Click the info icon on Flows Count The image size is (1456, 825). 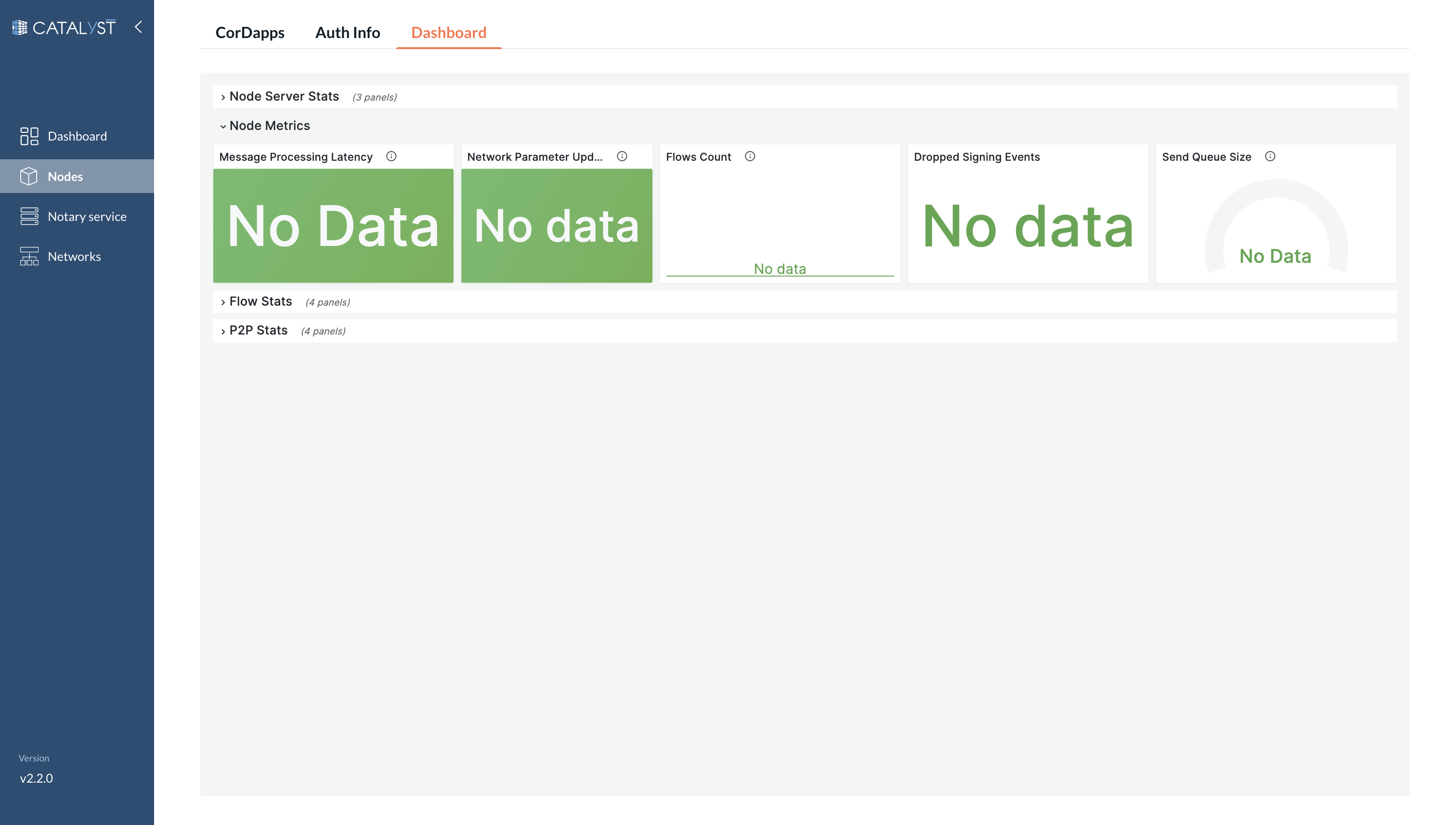pyautogui.click(x=749, y=157)
